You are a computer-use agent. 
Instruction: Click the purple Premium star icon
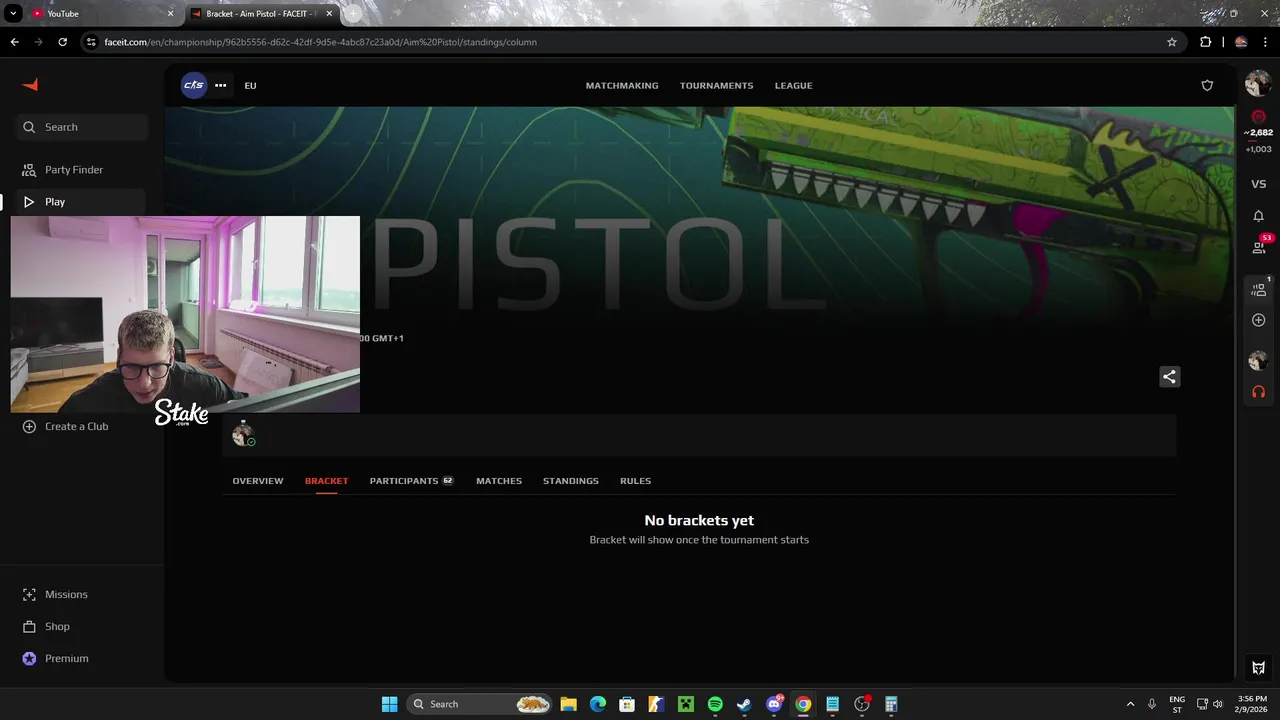(29, 658)
